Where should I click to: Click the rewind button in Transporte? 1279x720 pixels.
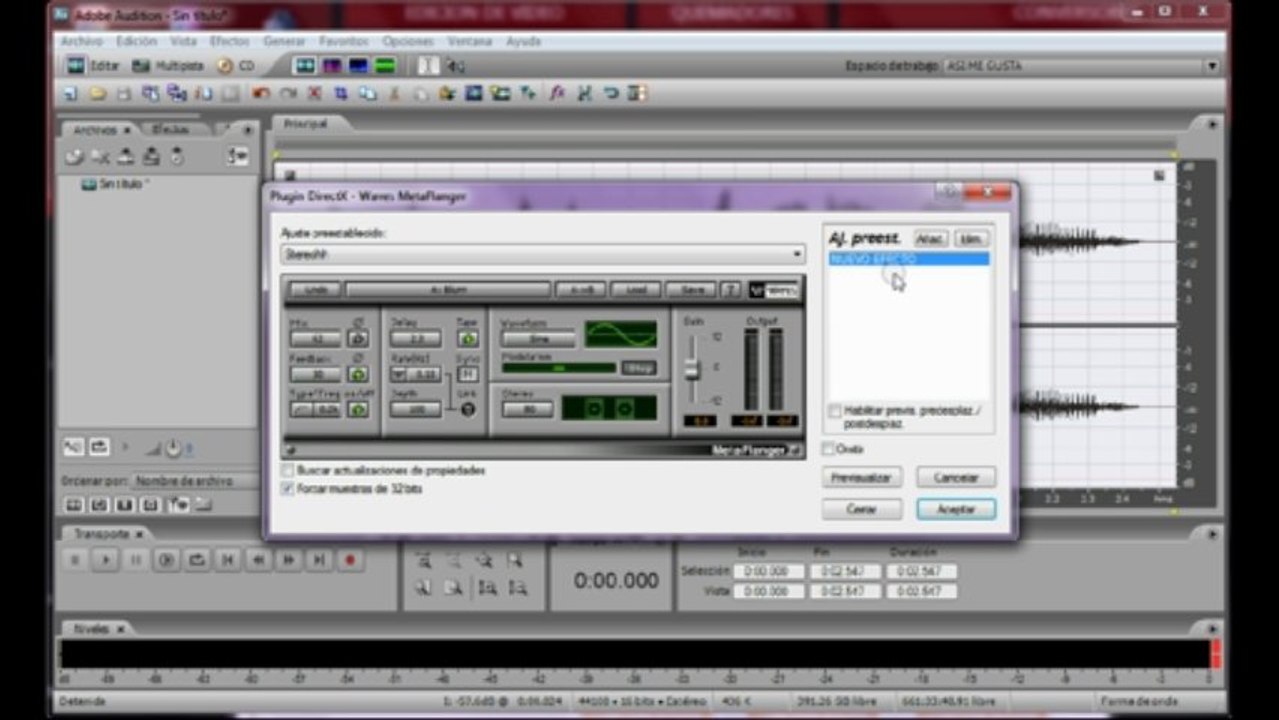point(258,560)
